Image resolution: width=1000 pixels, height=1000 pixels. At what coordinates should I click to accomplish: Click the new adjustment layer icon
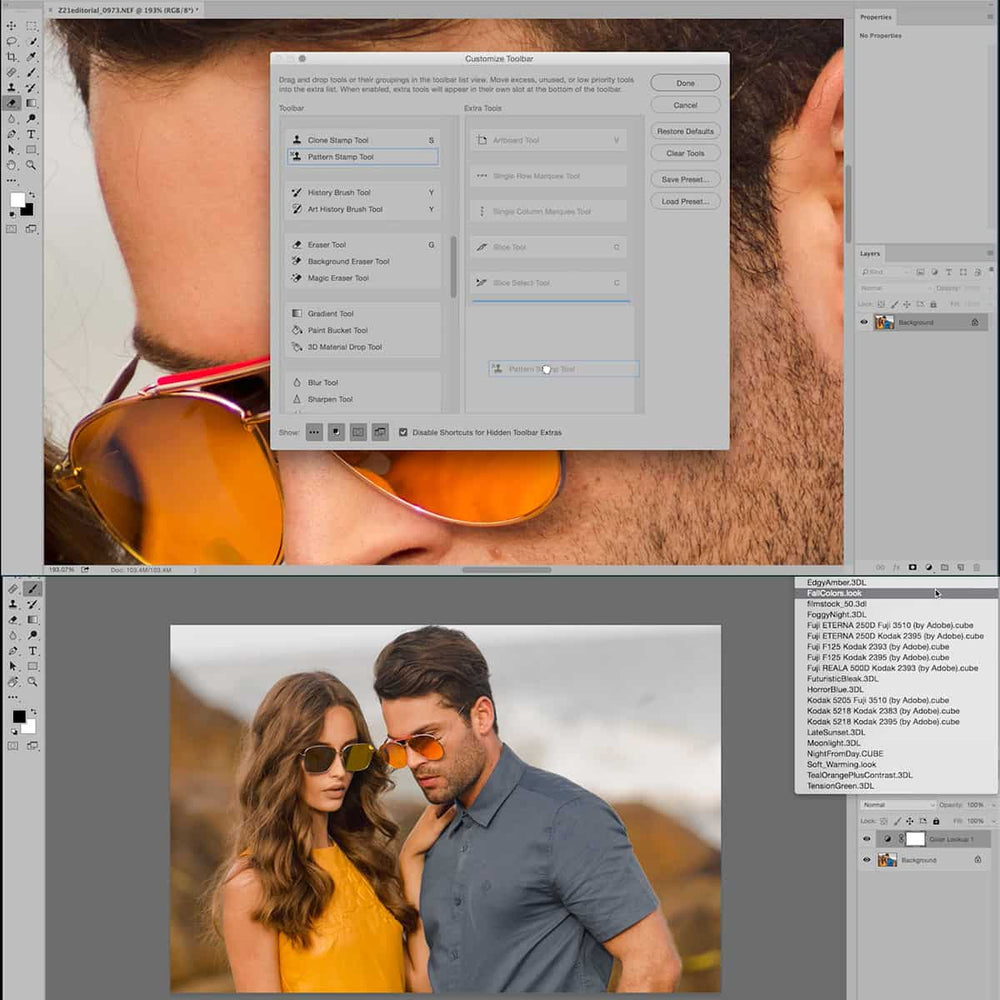[x=929, y=568]
